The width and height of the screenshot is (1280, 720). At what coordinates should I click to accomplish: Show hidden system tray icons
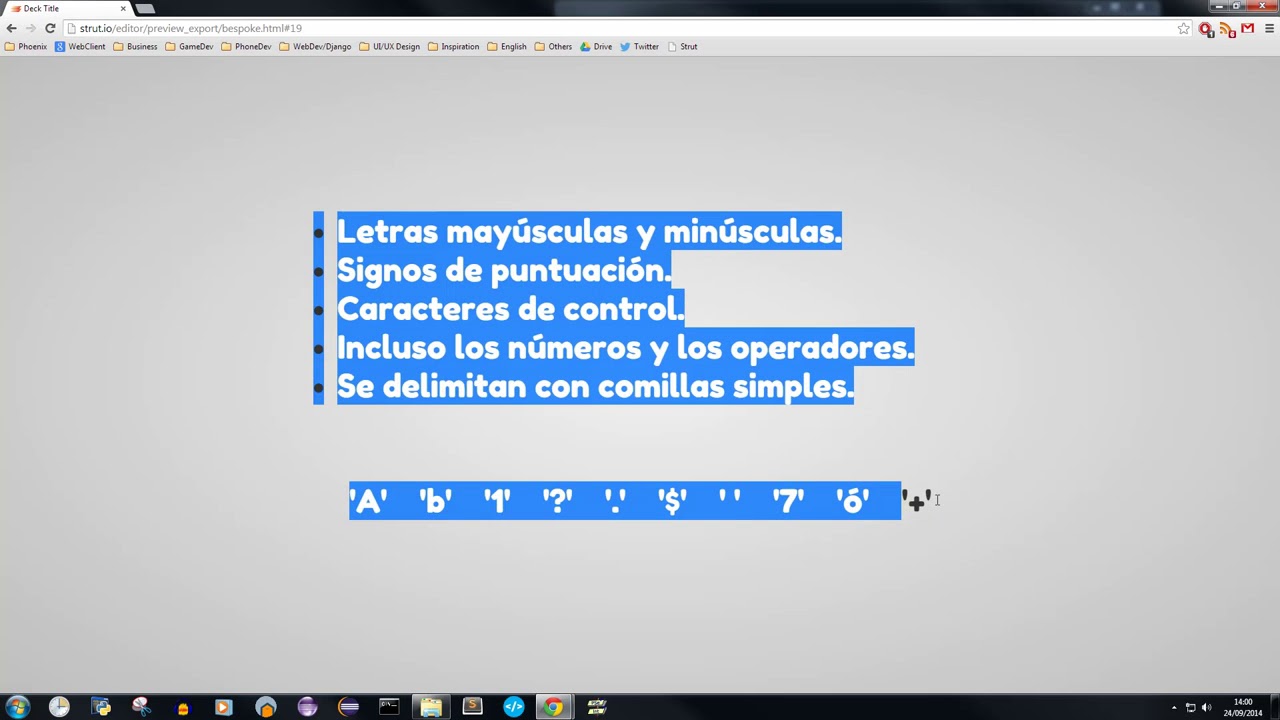pos(1174,708)
